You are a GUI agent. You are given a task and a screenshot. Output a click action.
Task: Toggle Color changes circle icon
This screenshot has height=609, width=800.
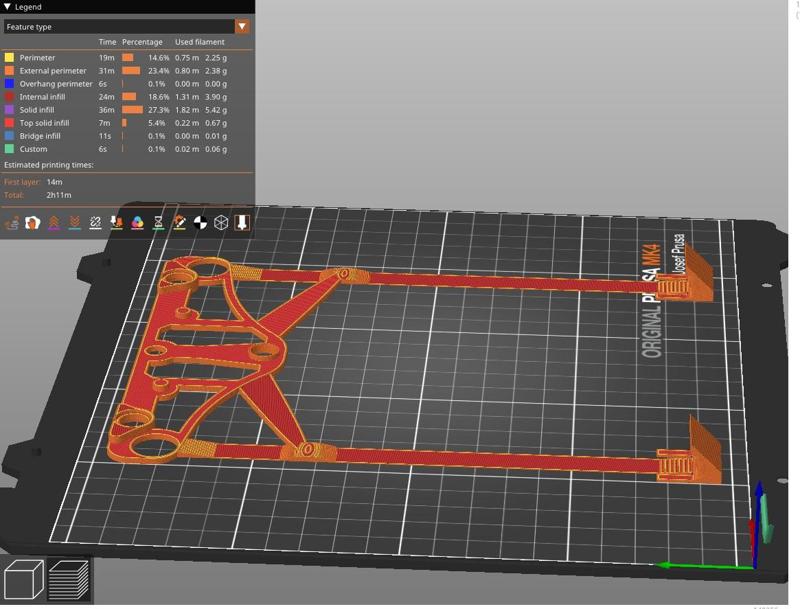point(138,223)
